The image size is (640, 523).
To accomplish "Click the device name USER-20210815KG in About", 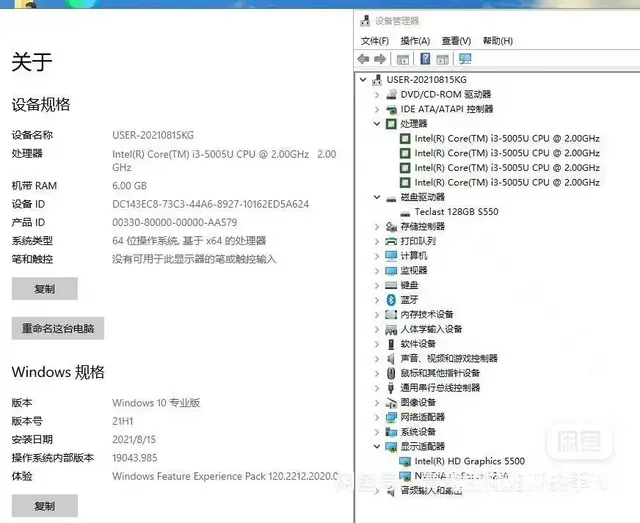I will pos(153,135).
